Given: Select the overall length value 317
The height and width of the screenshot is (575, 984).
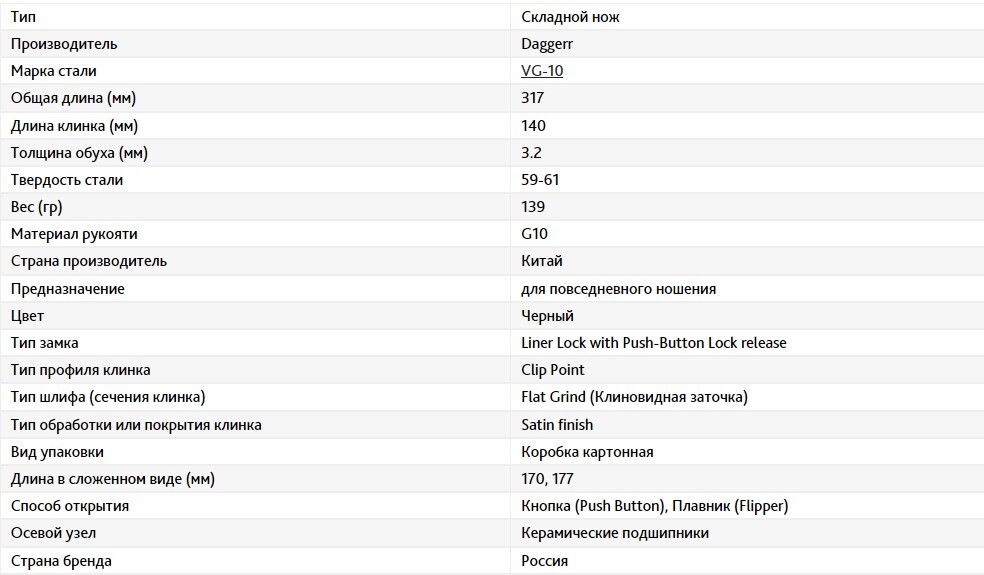Looking at the screenshot, I should [532, 98].
